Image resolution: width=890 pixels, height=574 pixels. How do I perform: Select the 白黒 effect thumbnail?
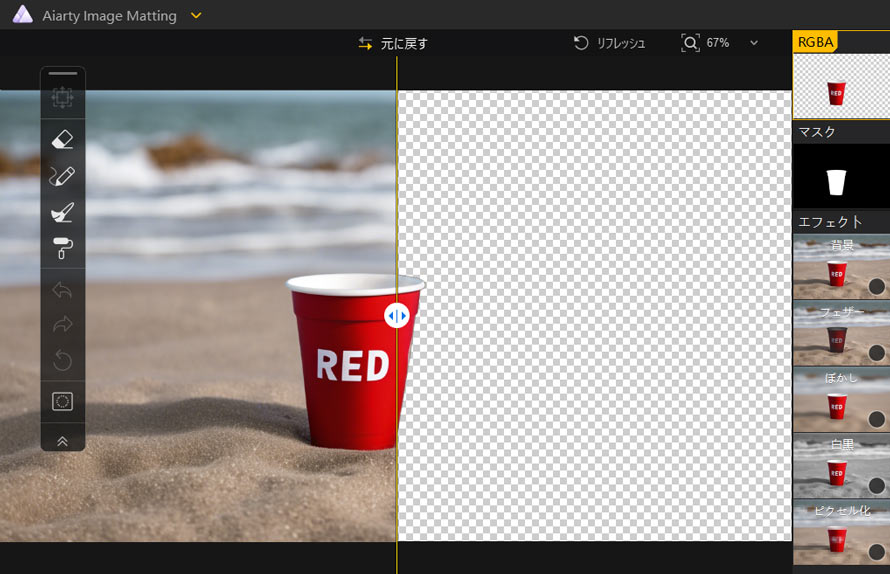841,467
